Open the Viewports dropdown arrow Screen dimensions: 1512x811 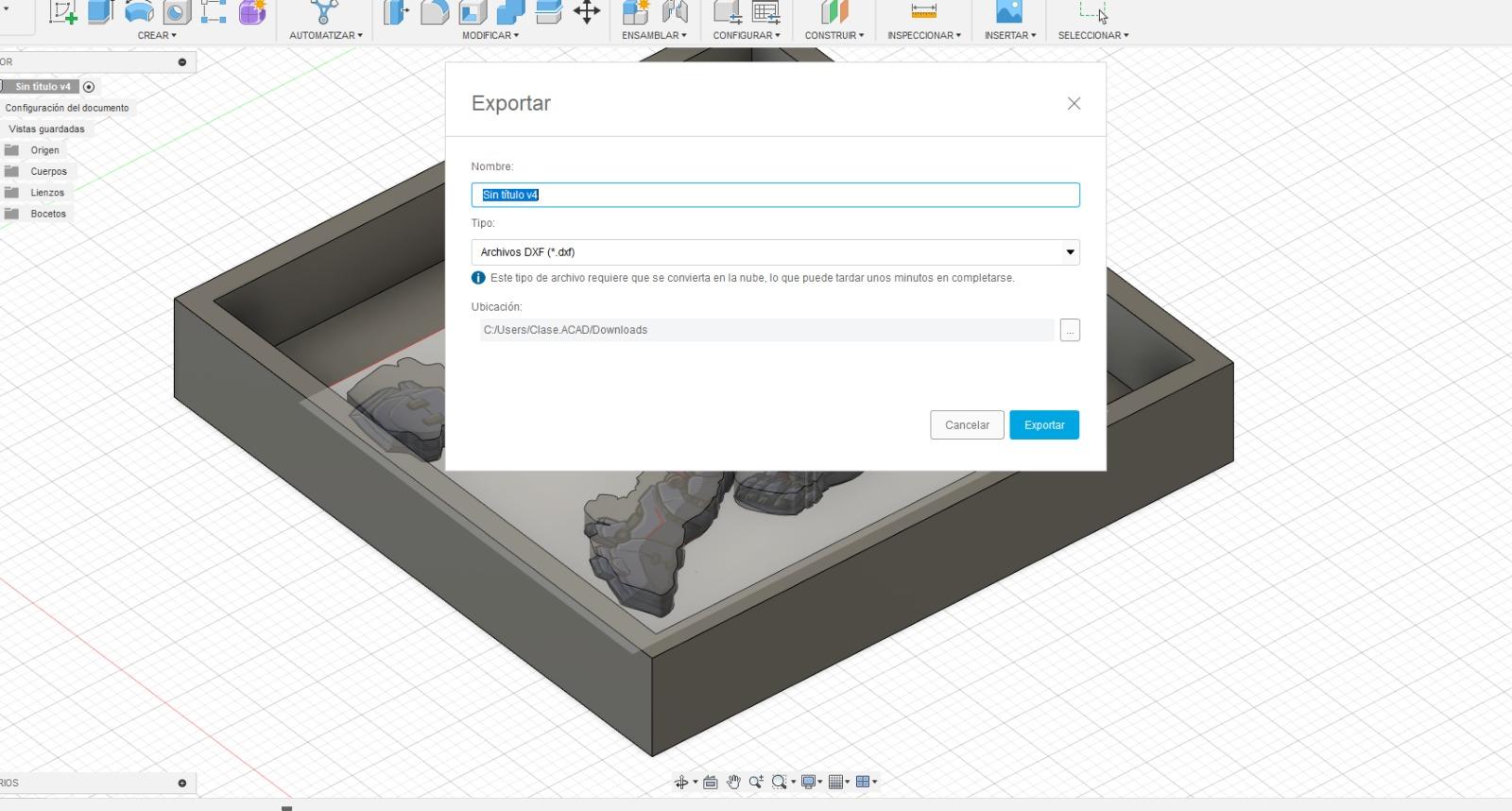(875, 782)
